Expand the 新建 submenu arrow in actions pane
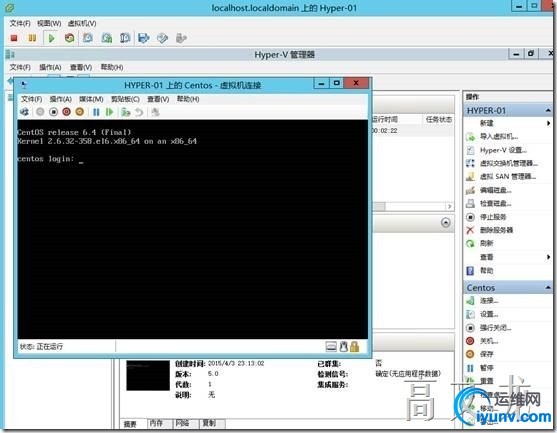557x433 pixels. [549, 123]
